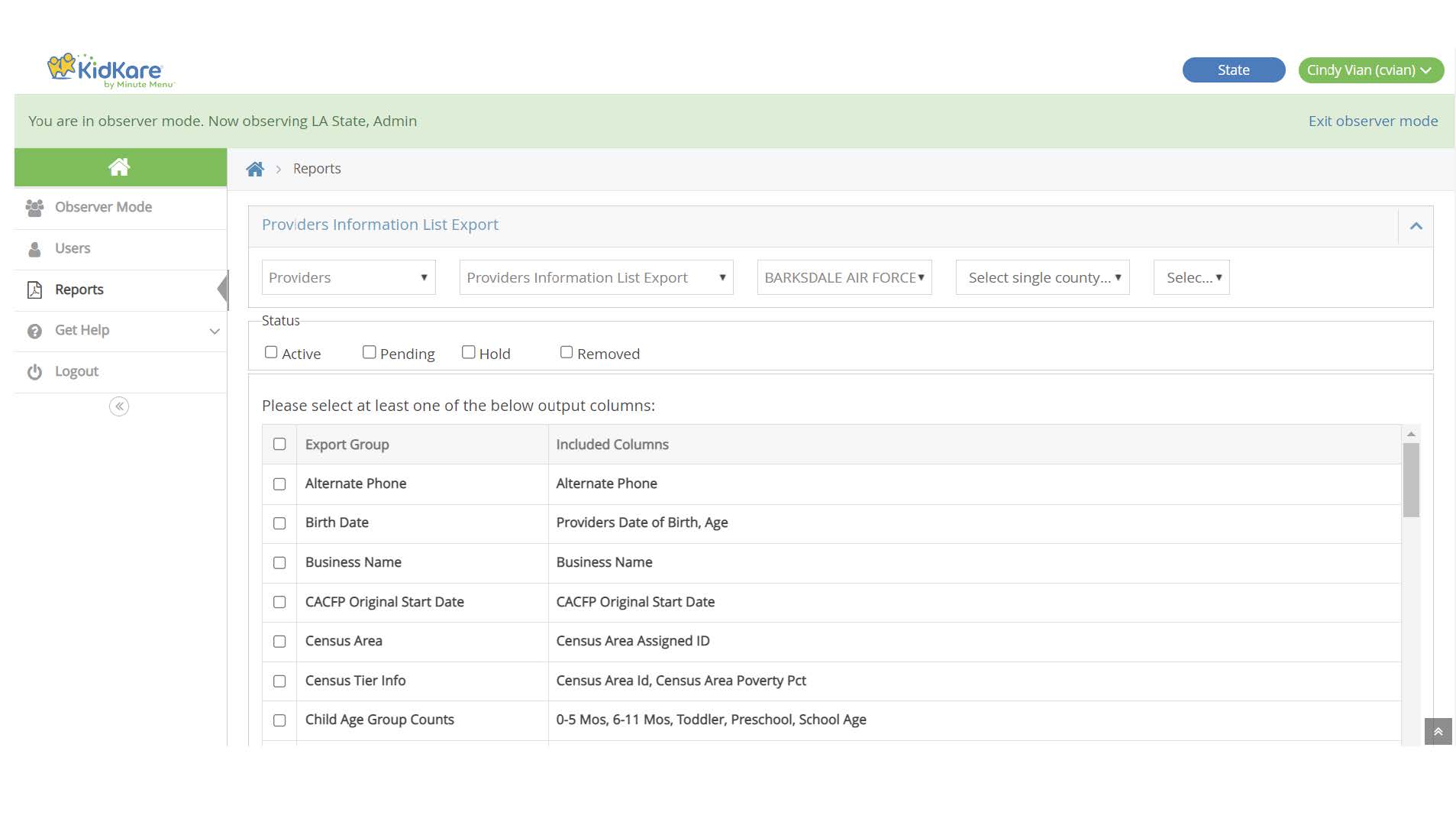Click the Exit observer mode link
The height and width of the screenshot is (825, 1456).
click(1373, 121)
